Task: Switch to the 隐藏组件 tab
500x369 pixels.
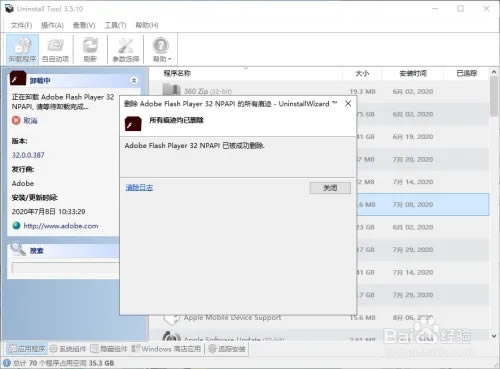Action: [109, 349]
